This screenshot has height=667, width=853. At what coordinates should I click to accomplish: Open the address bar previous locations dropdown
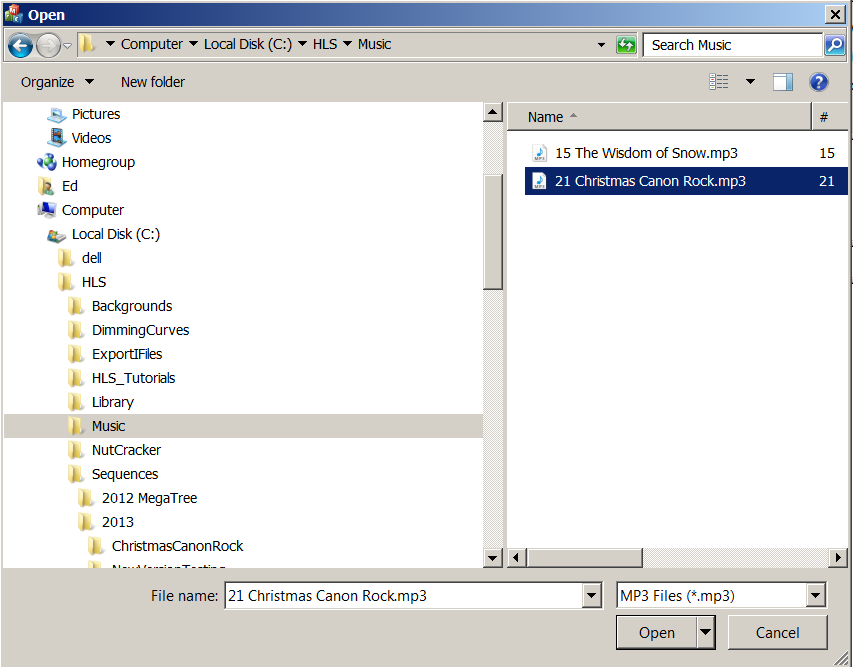tap(601, 45)
